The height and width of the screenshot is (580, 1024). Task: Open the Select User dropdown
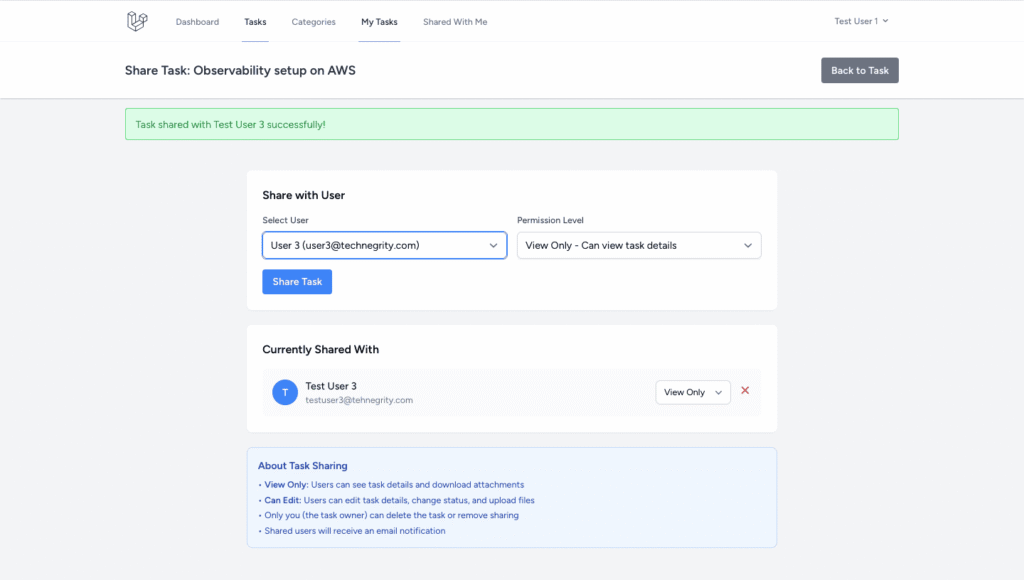pos(384,245)
